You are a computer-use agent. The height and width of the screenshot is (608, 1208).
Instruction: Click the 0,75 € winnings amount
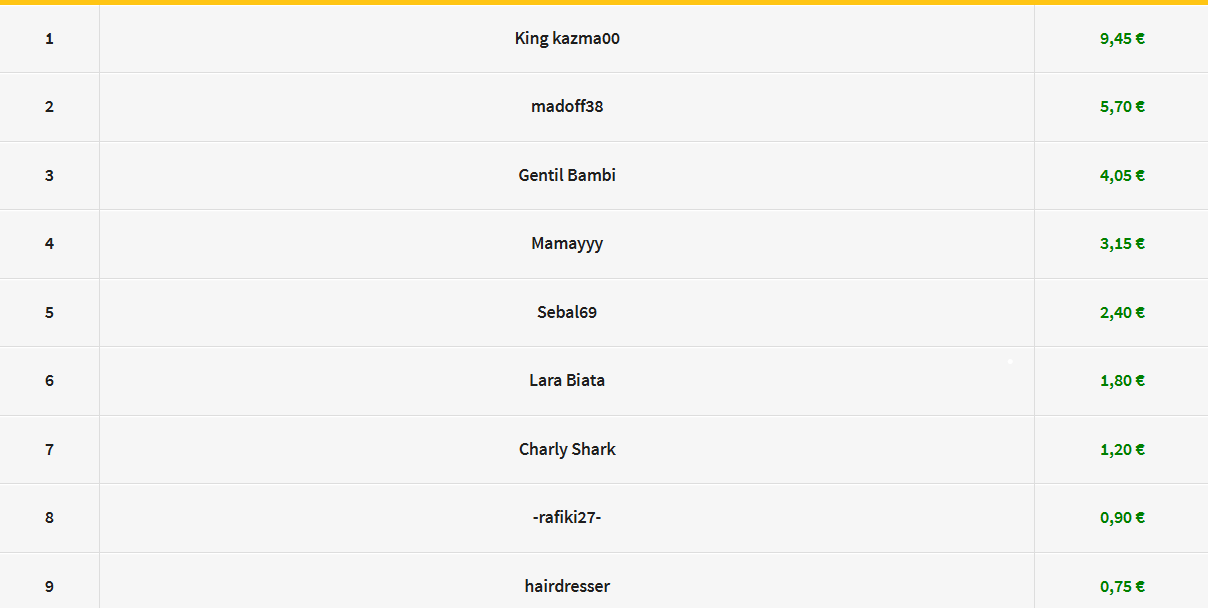pyautogui.click(x=1122, y=587)
